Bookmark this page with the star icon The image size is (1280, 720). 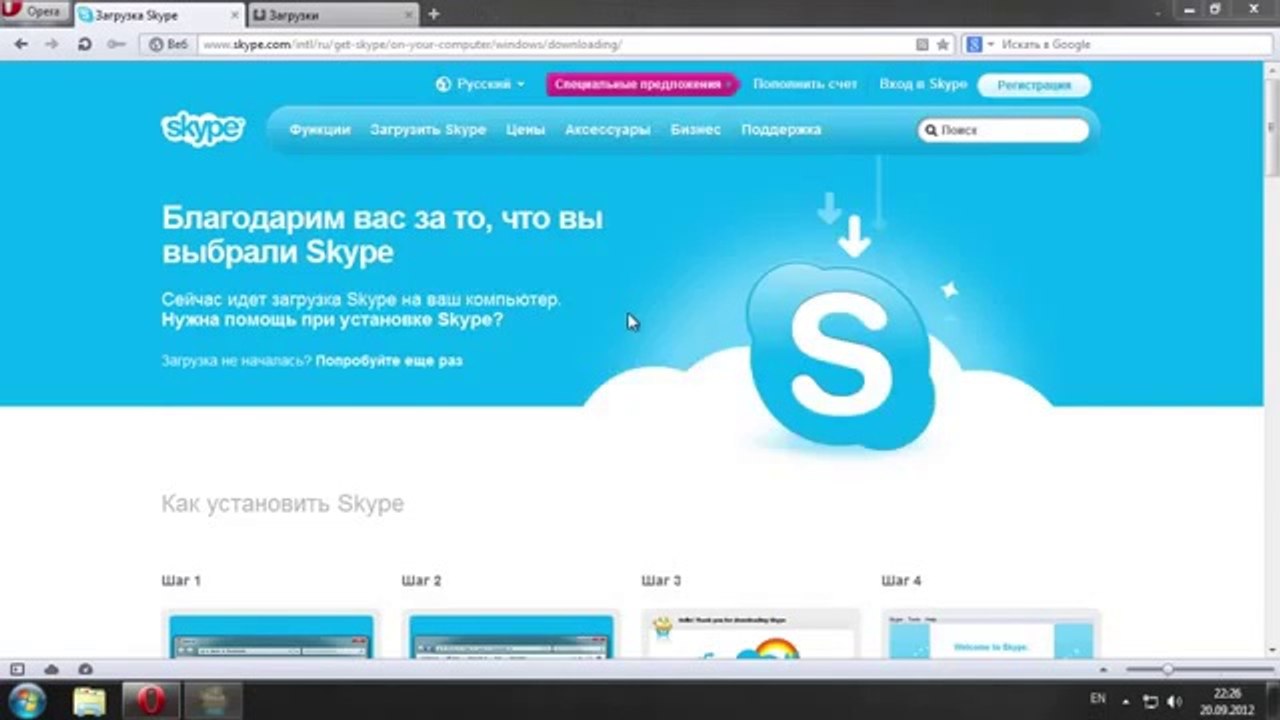[942, 44]
